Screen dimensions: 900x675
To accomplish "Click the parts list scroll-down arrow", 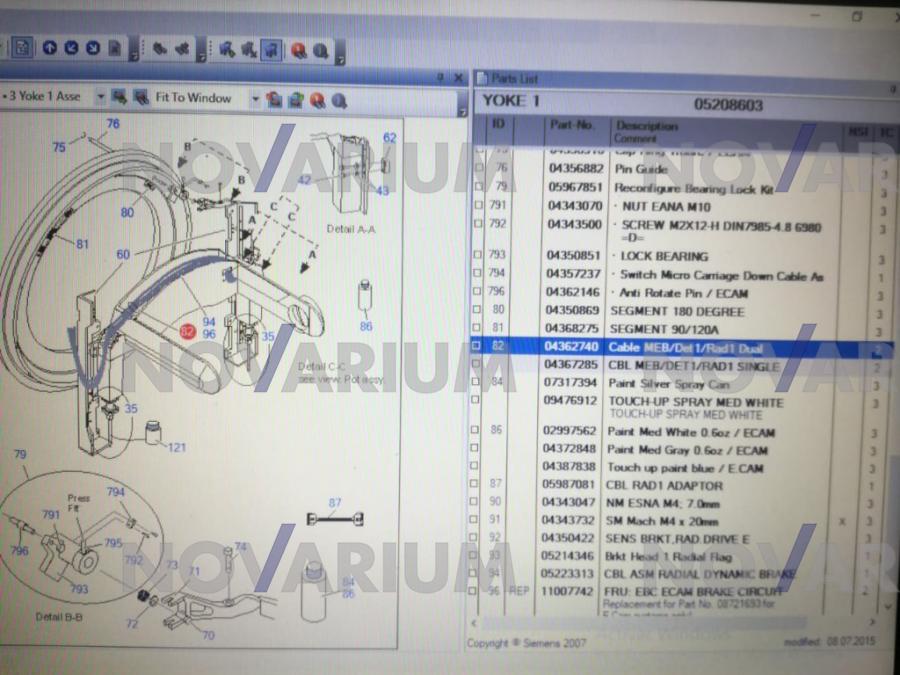I will [889, 606].
